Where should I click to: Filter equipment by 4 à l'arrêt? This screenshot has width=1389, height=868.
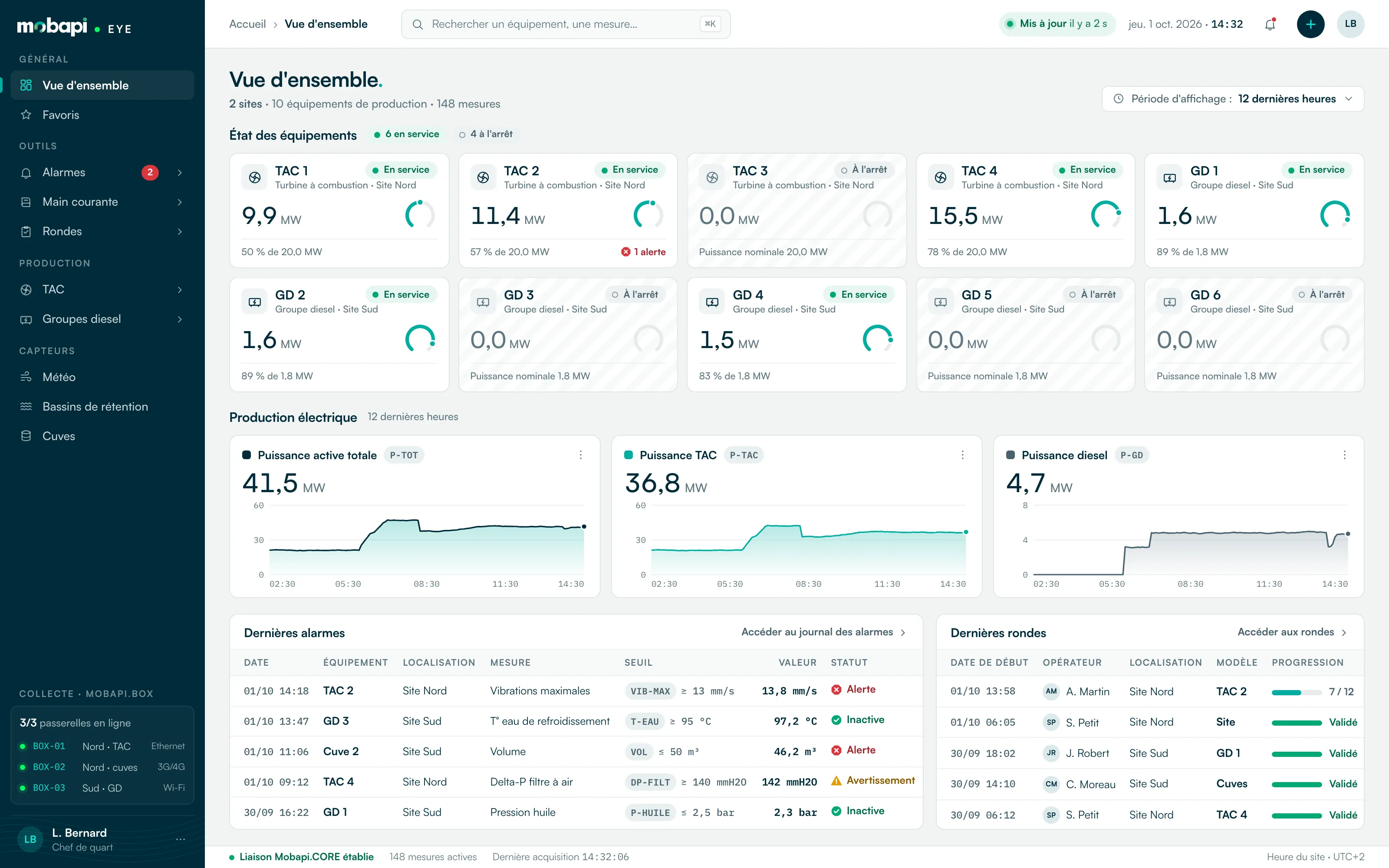point(486,135)
